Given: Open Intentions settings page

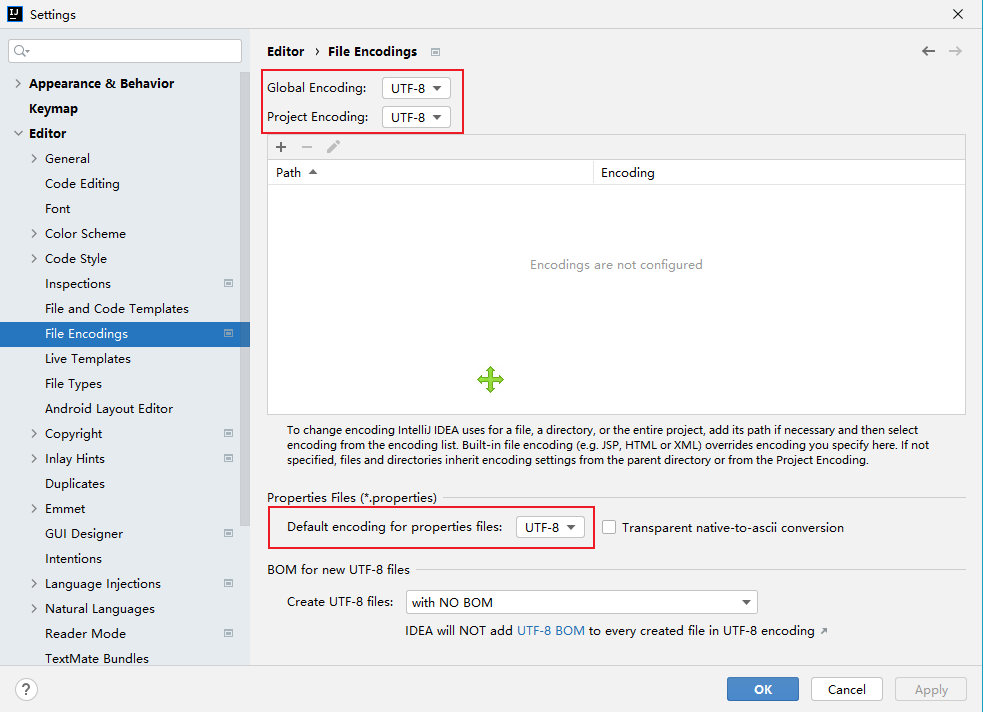Looking at the screenshot, I should 73,558.
